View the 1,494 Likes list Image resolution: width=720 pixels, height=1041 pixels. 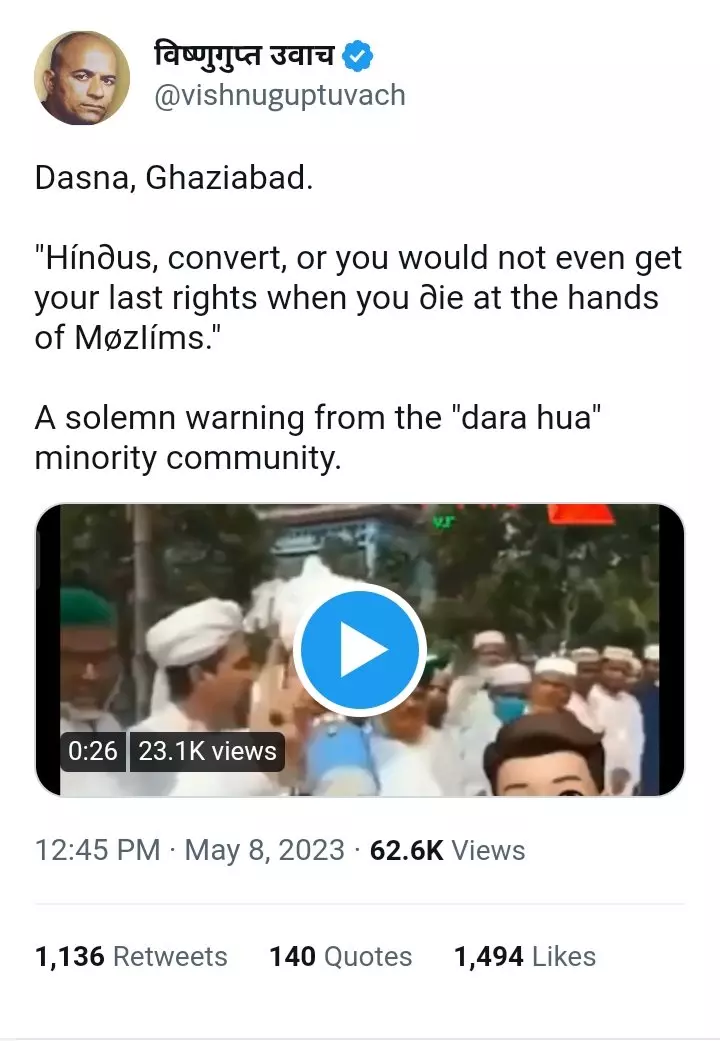click(x=525, y=957)
